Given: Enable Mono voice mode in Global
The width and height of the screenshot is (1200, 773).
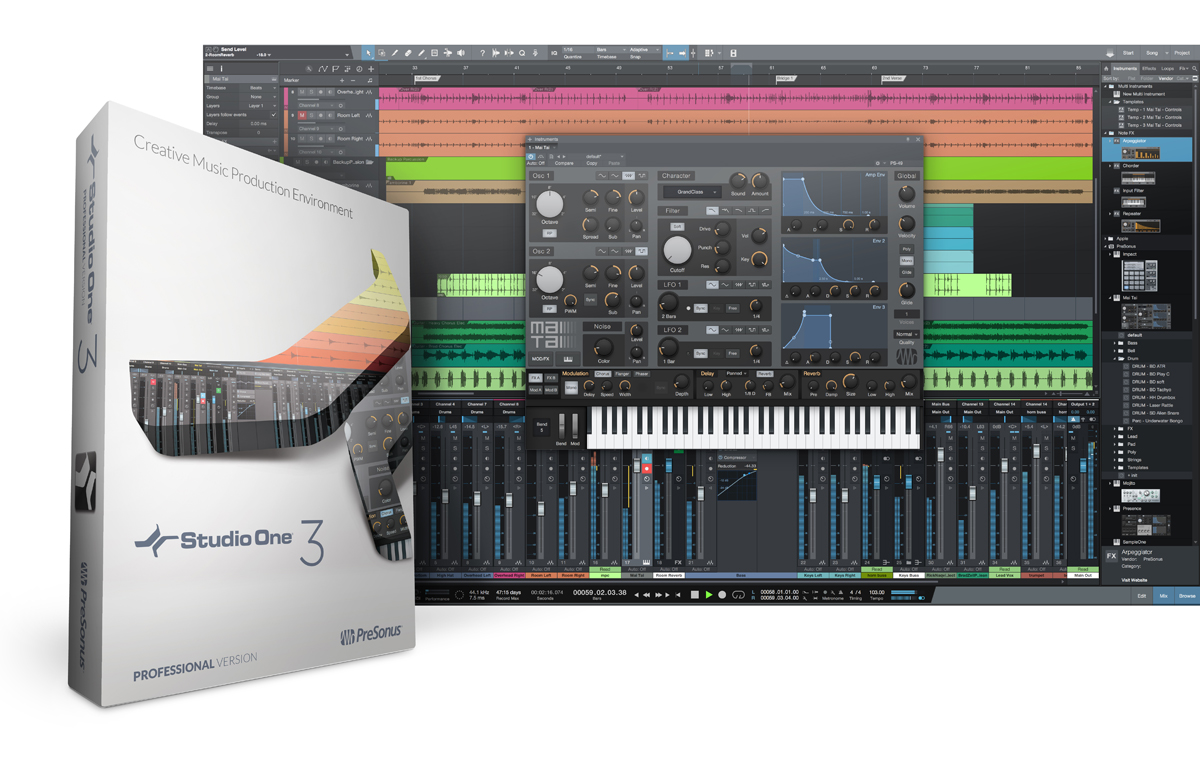Looking at the screenshot, I should pyautogui.click(x=907, y=261).
